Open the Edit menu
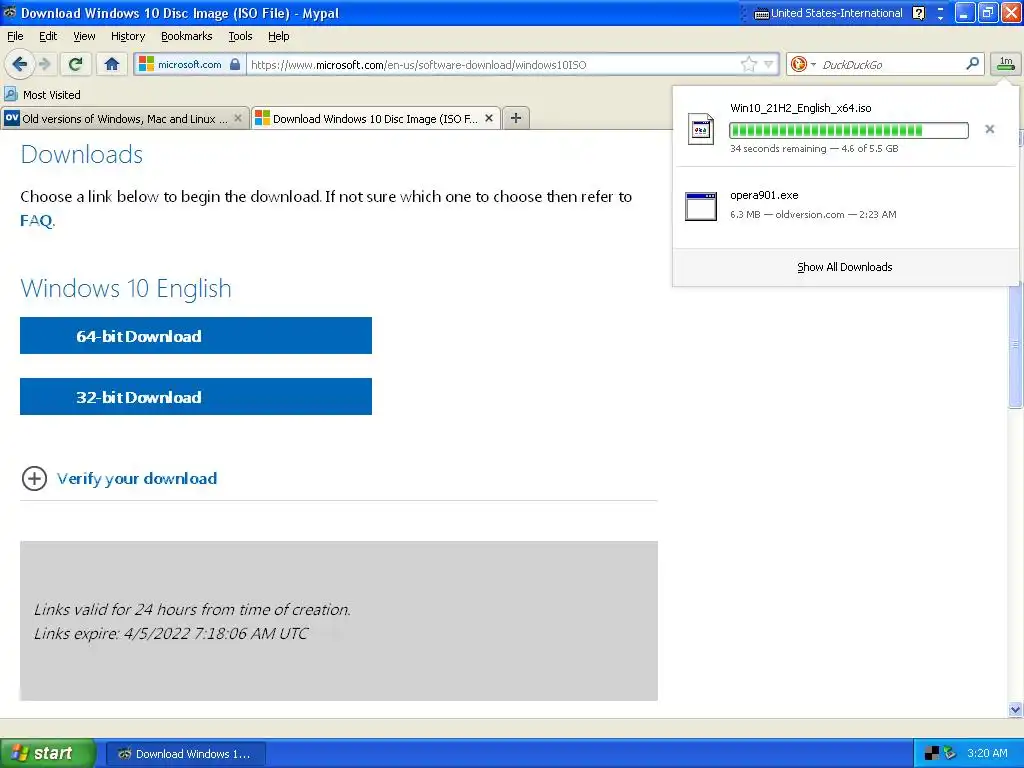 tap(48, 36)
